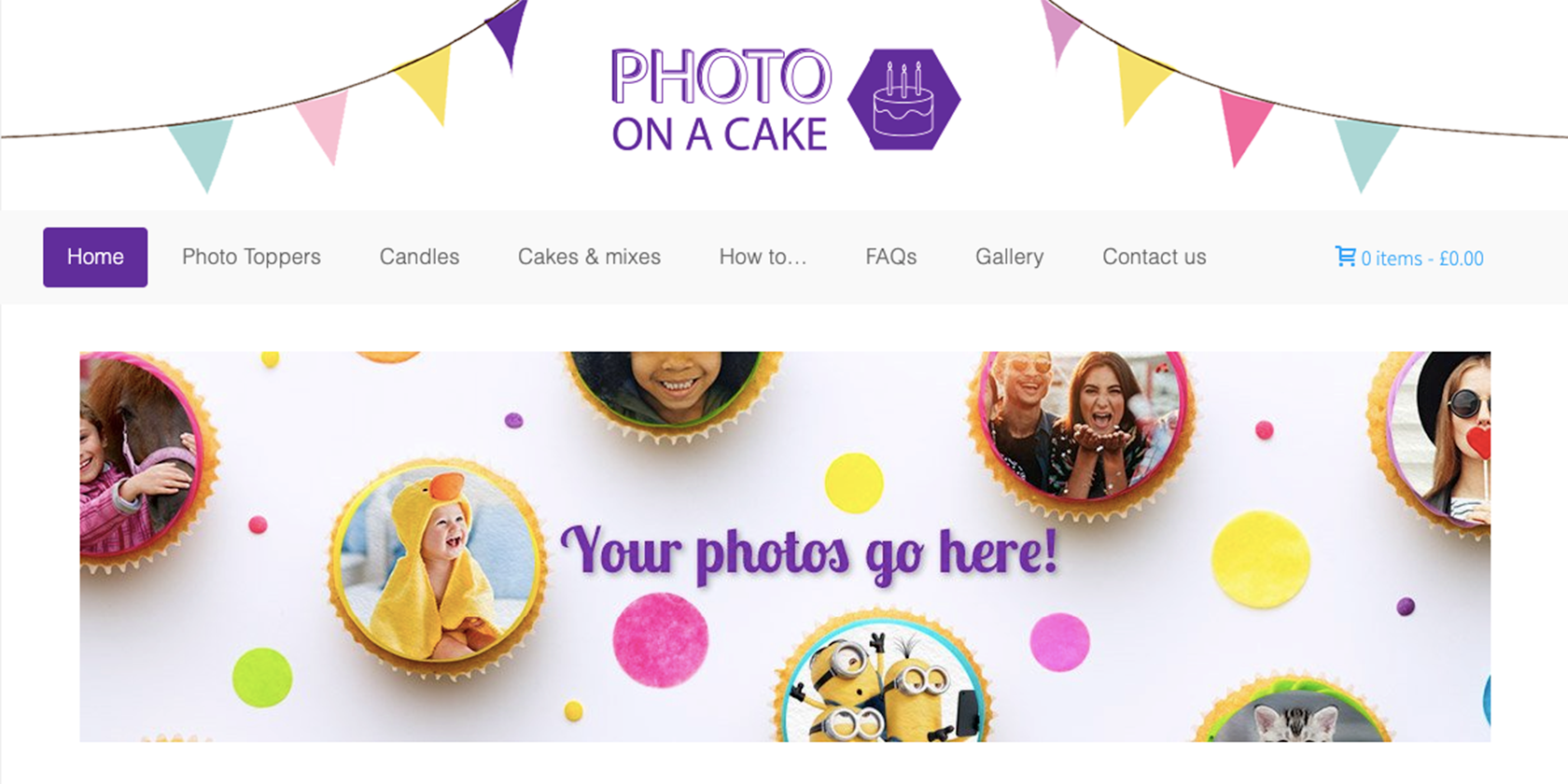The image size is (1568, 784).
Task: Click the 'Your photos go here!' banner text
Action: (809, 553)
